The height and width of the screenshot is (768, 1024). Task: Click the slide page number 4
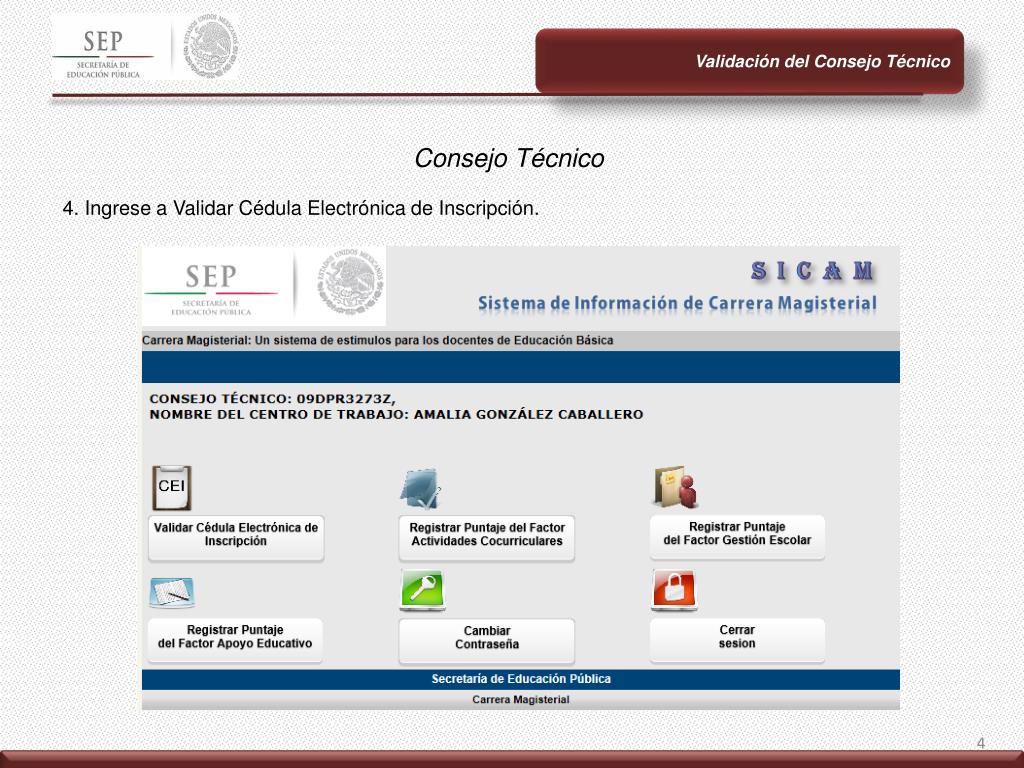[x=980, y=743]
